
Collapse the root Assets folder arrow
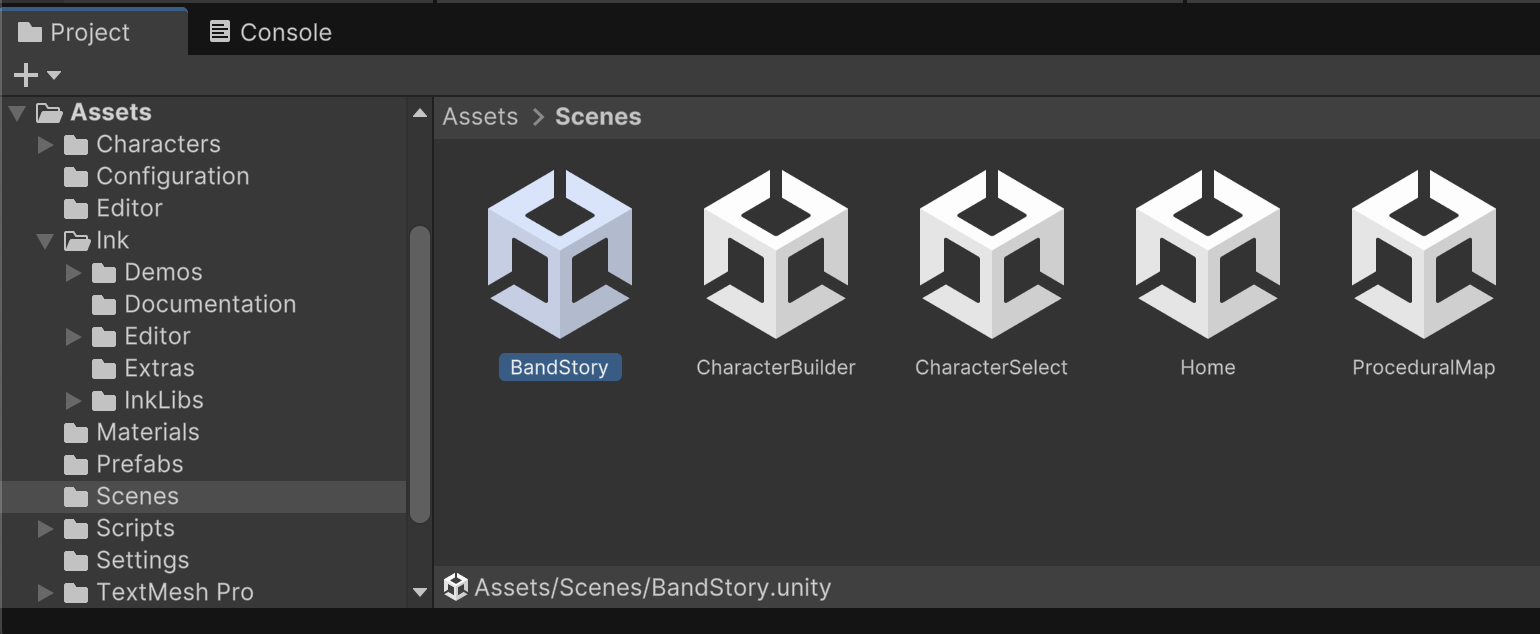click(x=17, y=113)
